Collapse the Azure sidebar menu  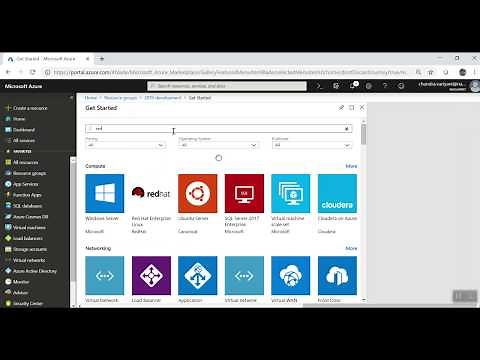pyautogui.click(x=71, y=98)
